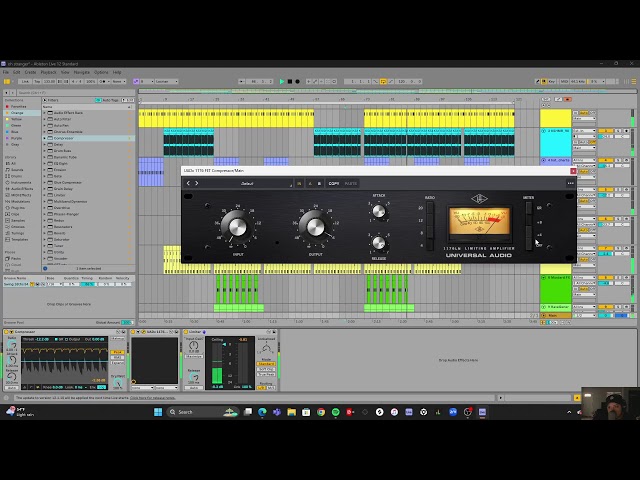Arm the Arrangement Record button
Image resolution: width=640 pixels, height=480 pixels.
[298, 82]
